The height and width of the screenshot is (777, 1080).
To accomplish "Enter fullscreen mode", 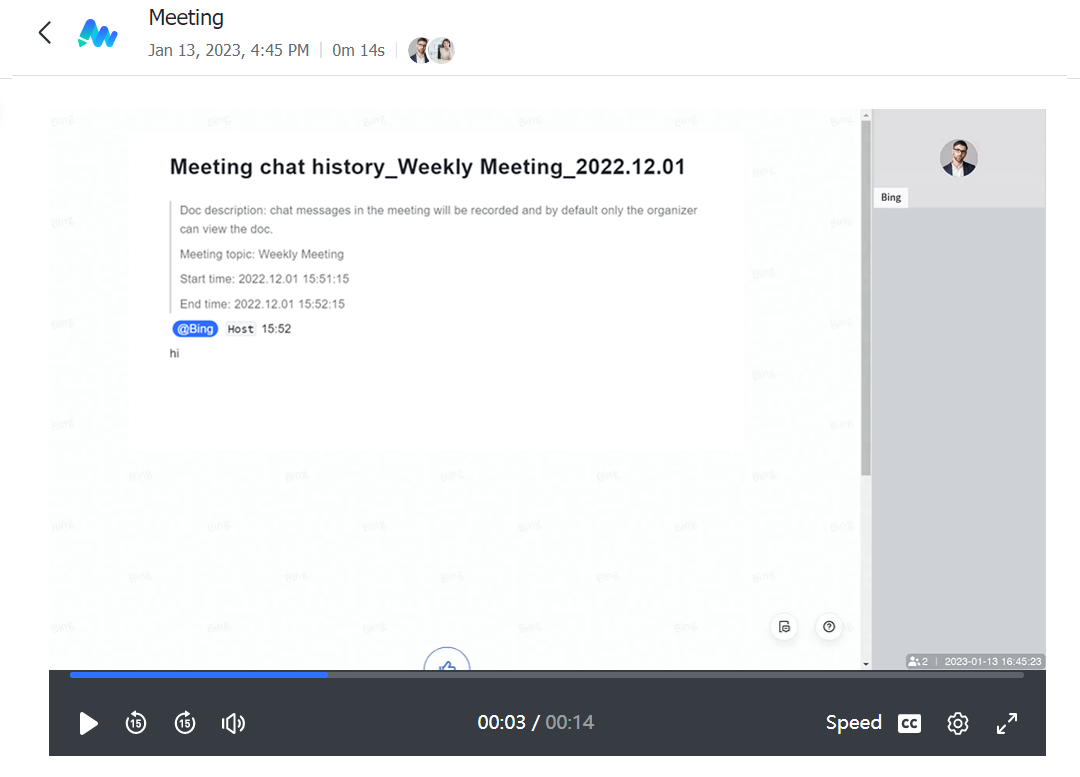I will pos(1007,723).
